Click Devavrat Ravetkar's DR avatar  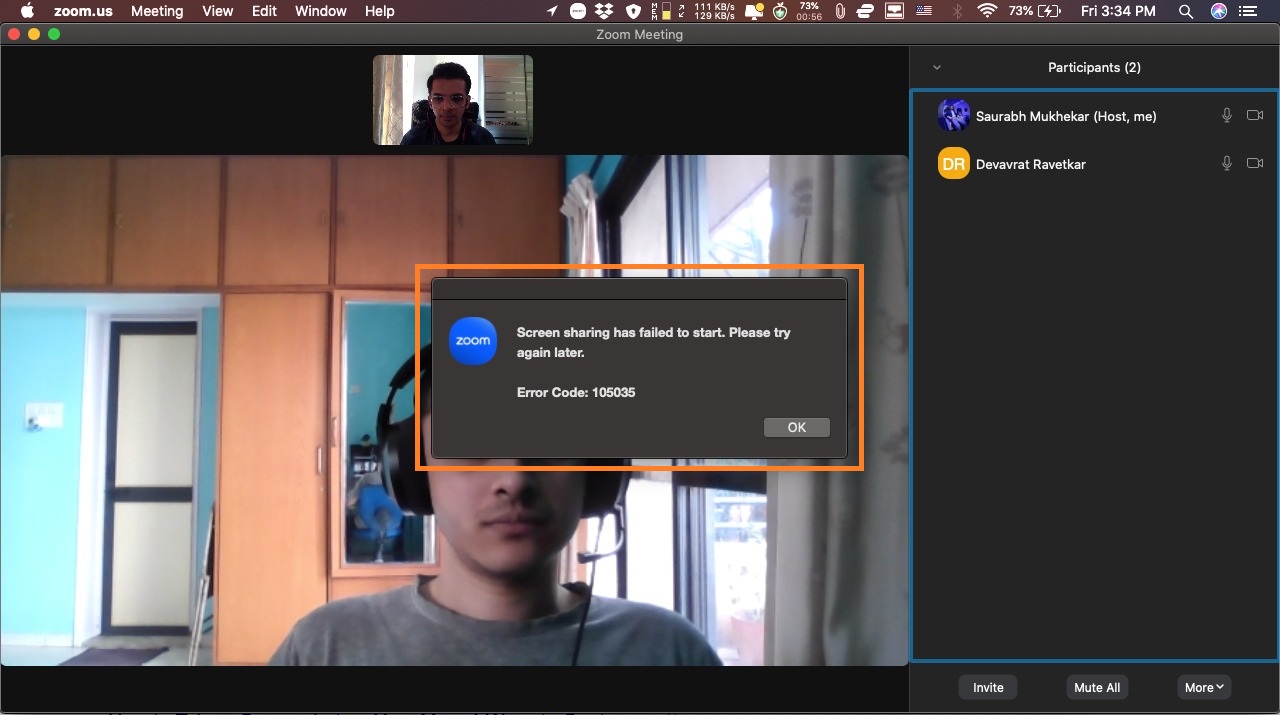953,163
